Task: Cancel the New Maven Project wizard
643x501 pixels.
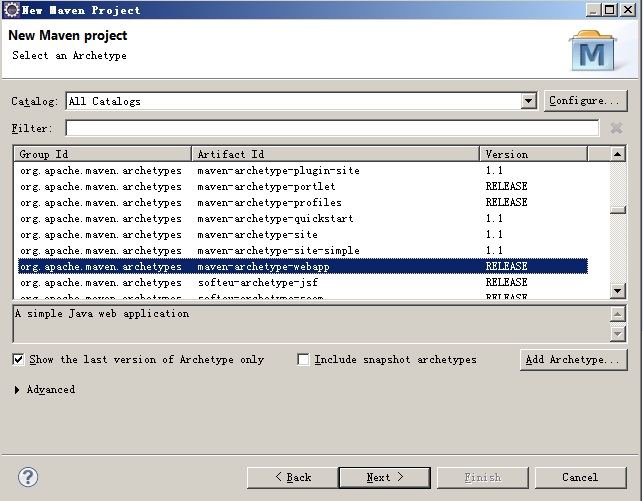Action: tap(580, 478)
